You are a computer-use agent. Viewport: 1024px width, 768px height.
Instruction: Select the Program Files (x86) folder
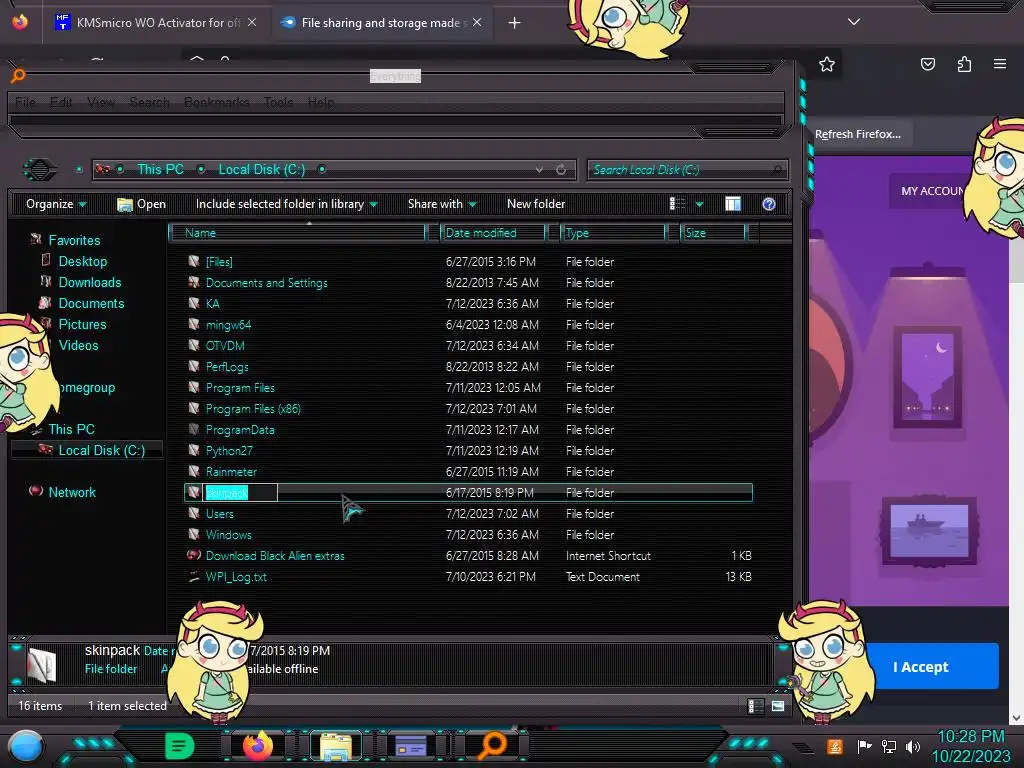click(x=253, y=409)
